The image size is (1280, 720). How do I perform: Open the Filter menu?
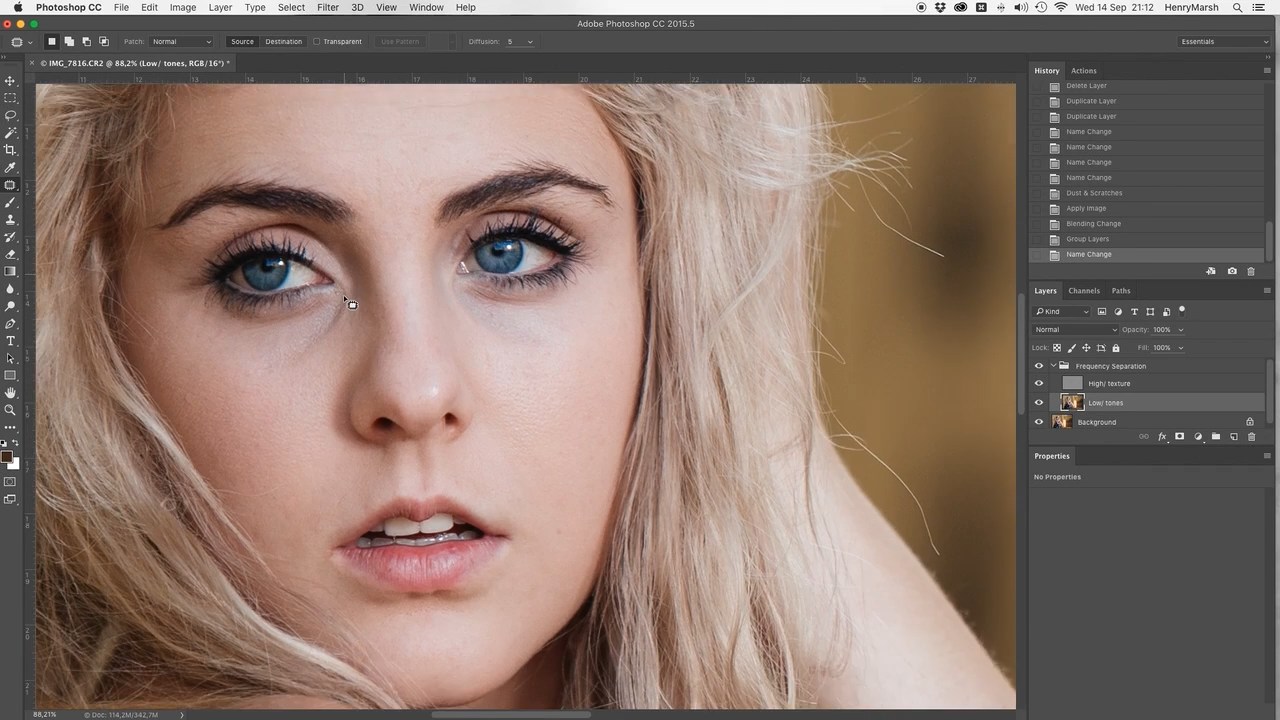click(x=328, y=7)
